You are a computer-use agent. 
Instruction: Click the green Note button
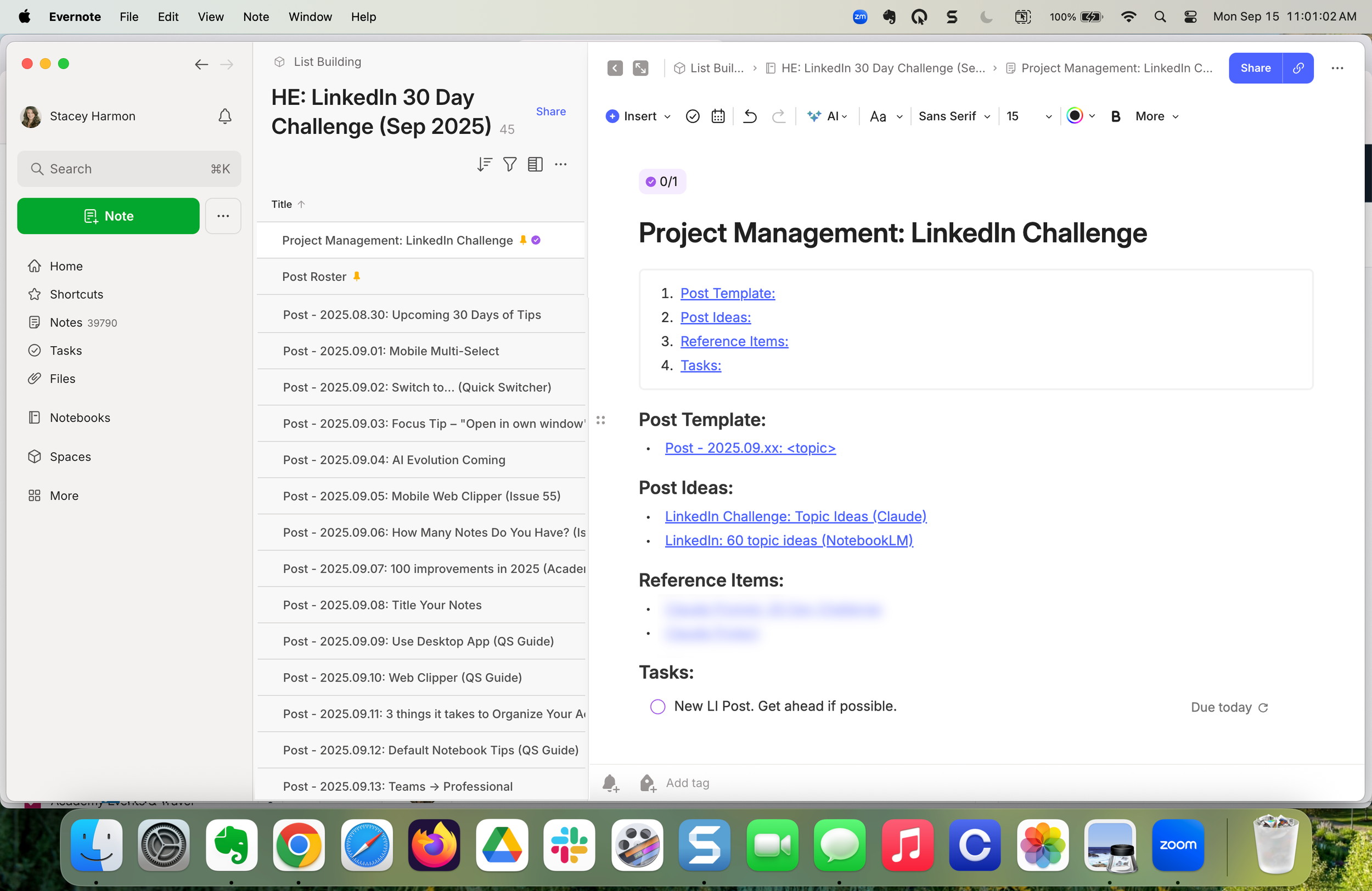[x=108, y=216]
